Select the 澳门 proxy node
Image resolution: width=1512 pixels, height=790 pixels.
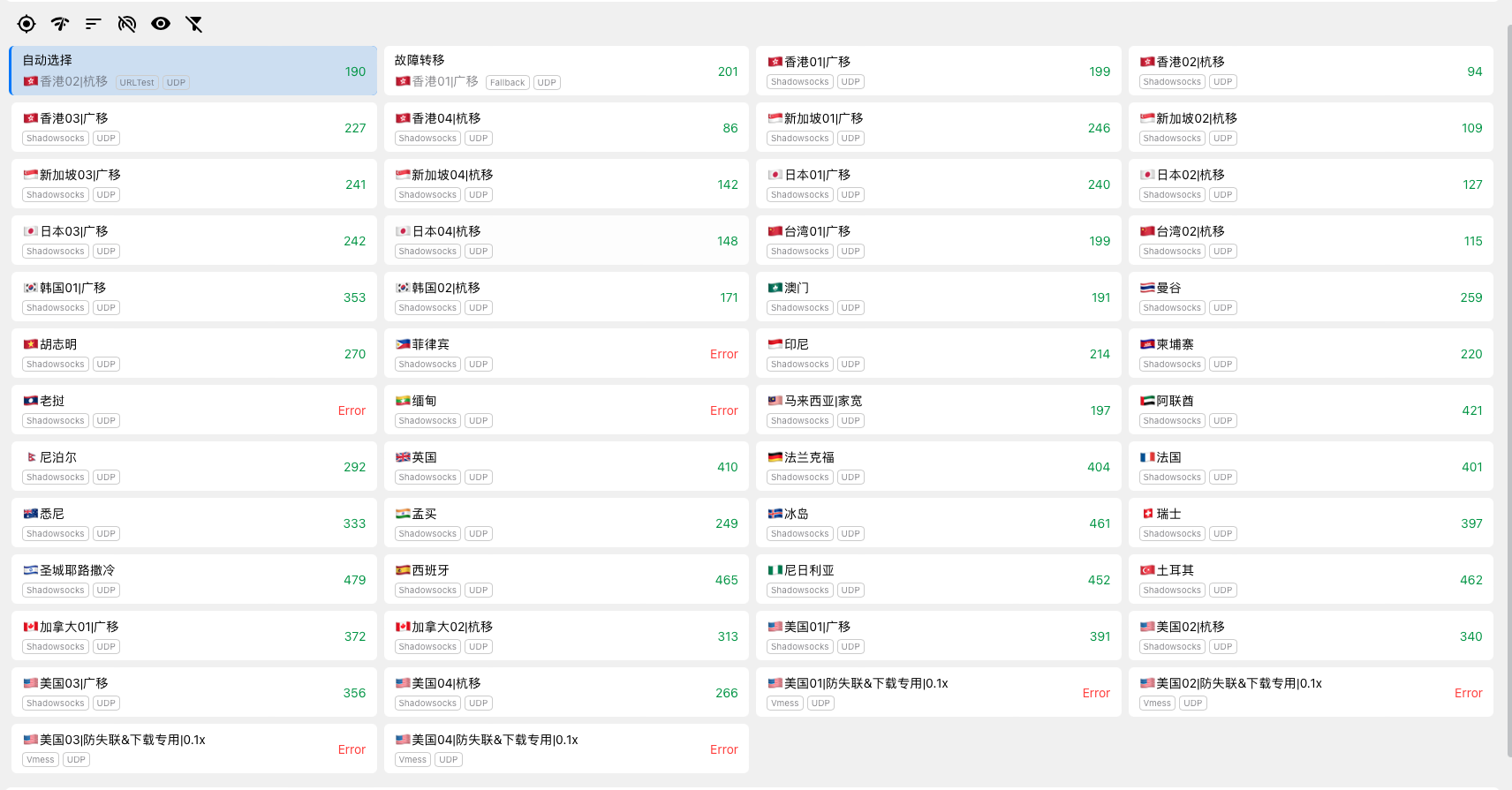pos(938,297)
